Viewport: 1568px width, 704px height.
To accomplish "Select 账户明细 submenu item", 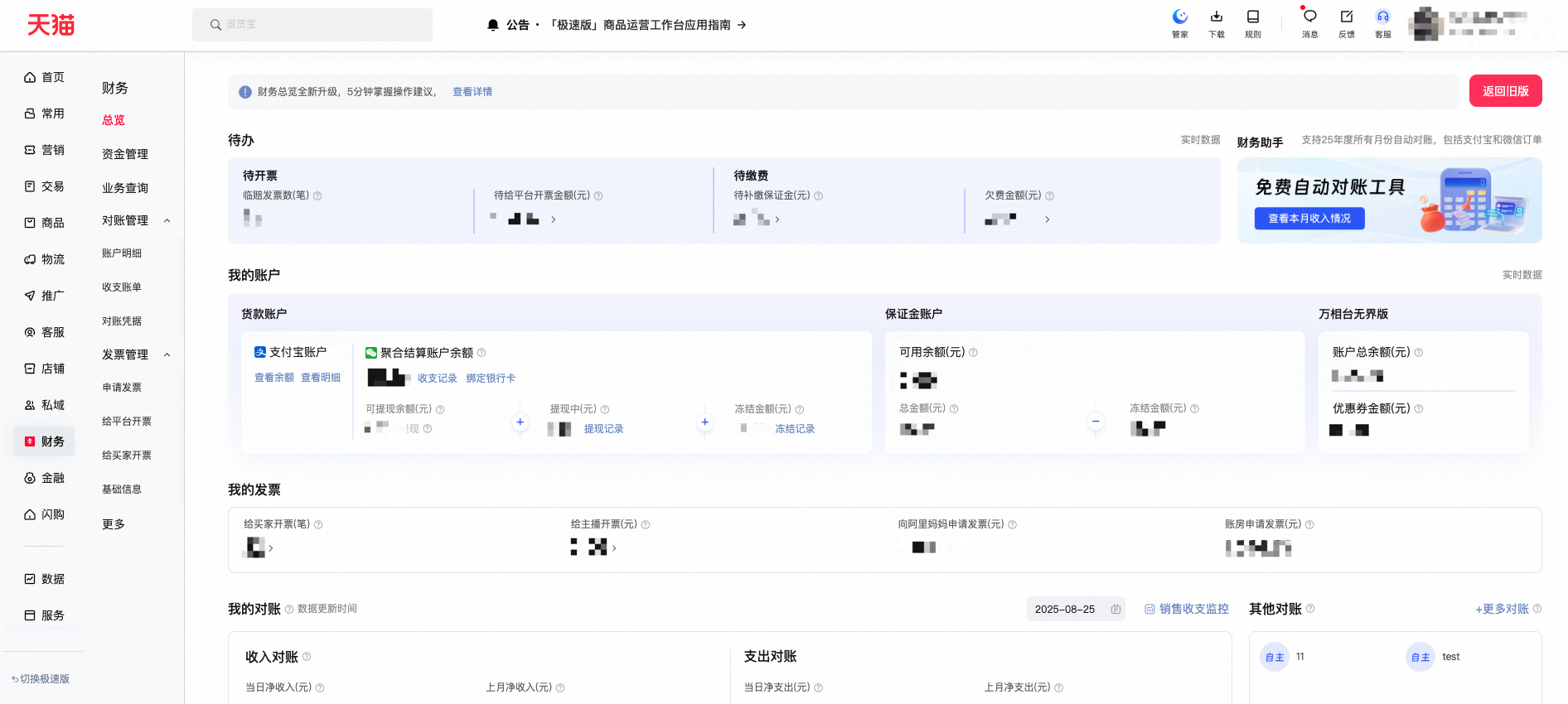I will coord(122,253).
